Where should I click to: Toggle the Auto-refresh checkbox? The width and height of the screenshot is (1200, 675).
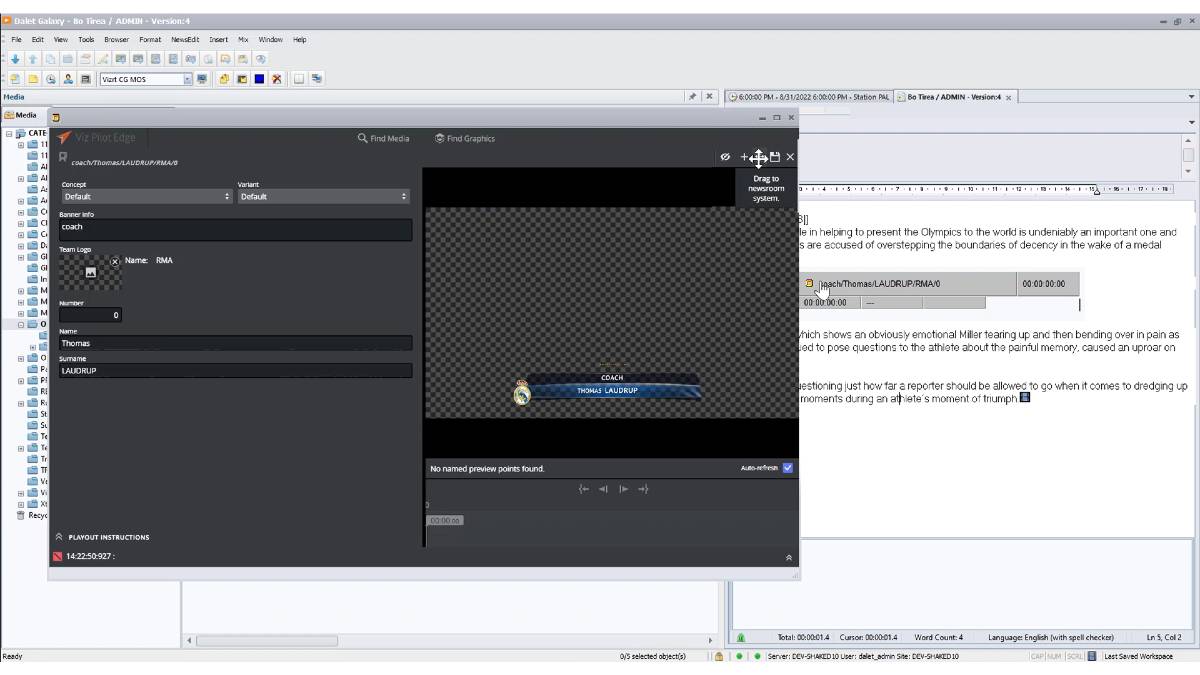click(788, 468)
